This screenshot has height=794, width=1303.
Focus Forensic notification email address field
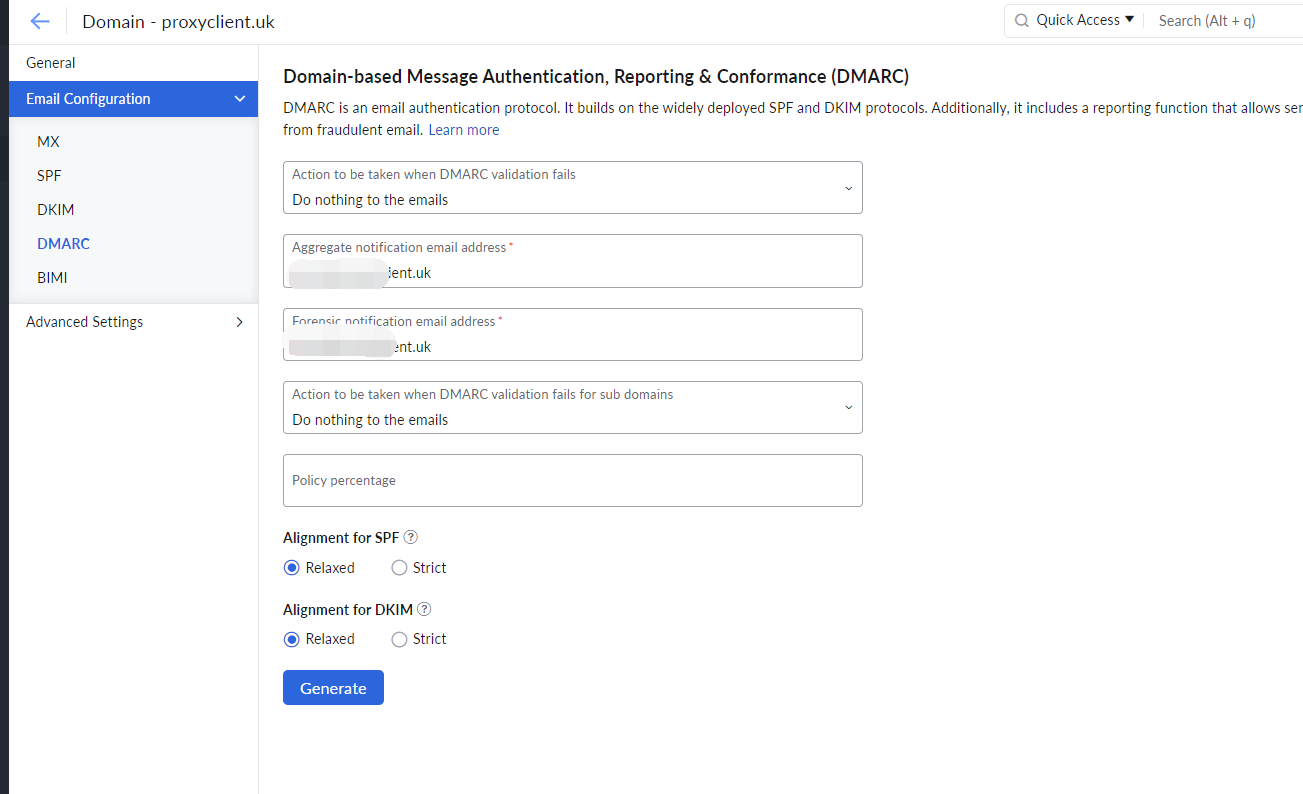572,334
